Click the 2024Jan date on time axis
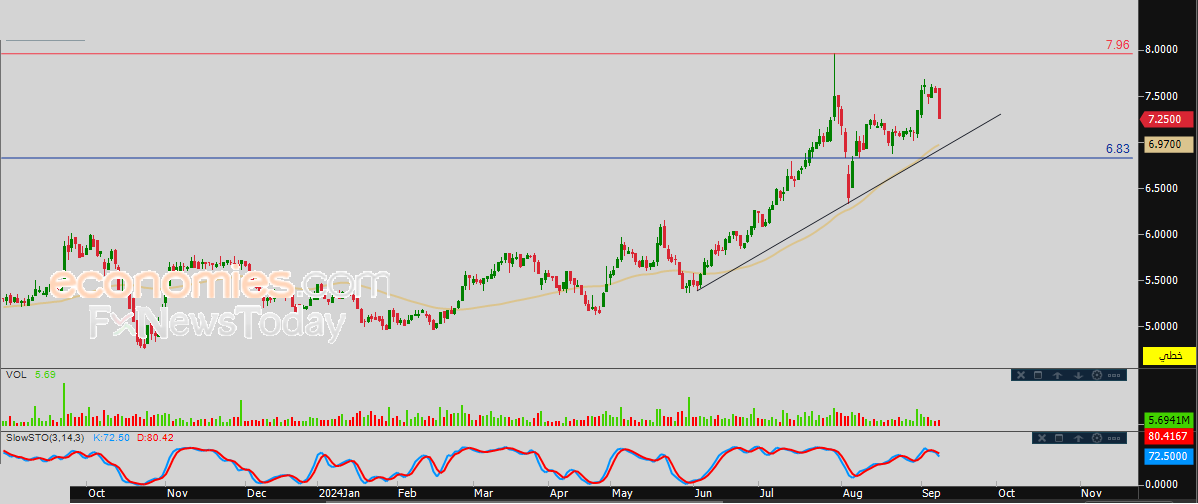Image resolution: width=1198 pixels, height=504 pixels. pyautogui.click(x=339, y=493)
